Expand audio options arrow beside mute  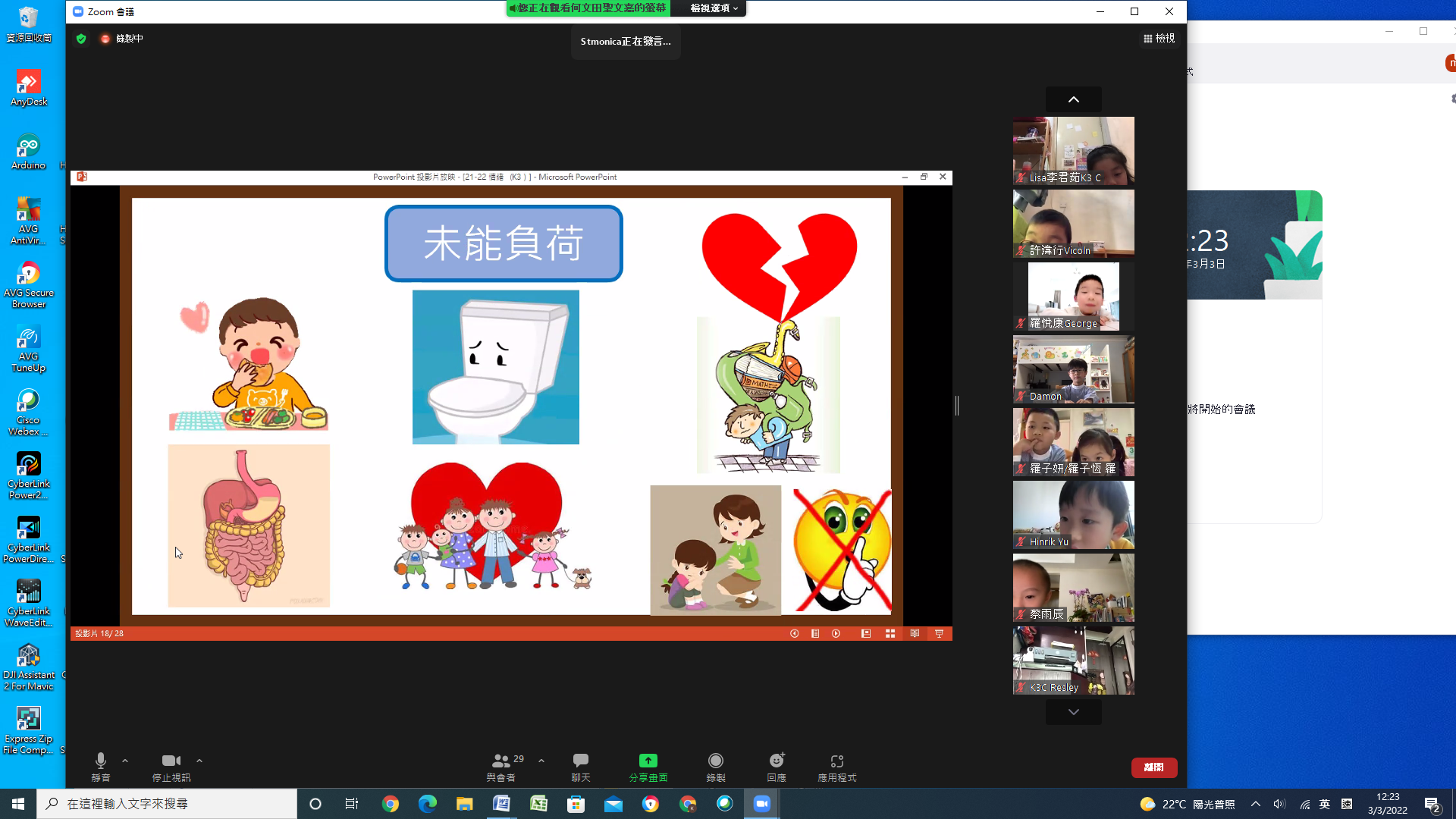pos(125,761)
